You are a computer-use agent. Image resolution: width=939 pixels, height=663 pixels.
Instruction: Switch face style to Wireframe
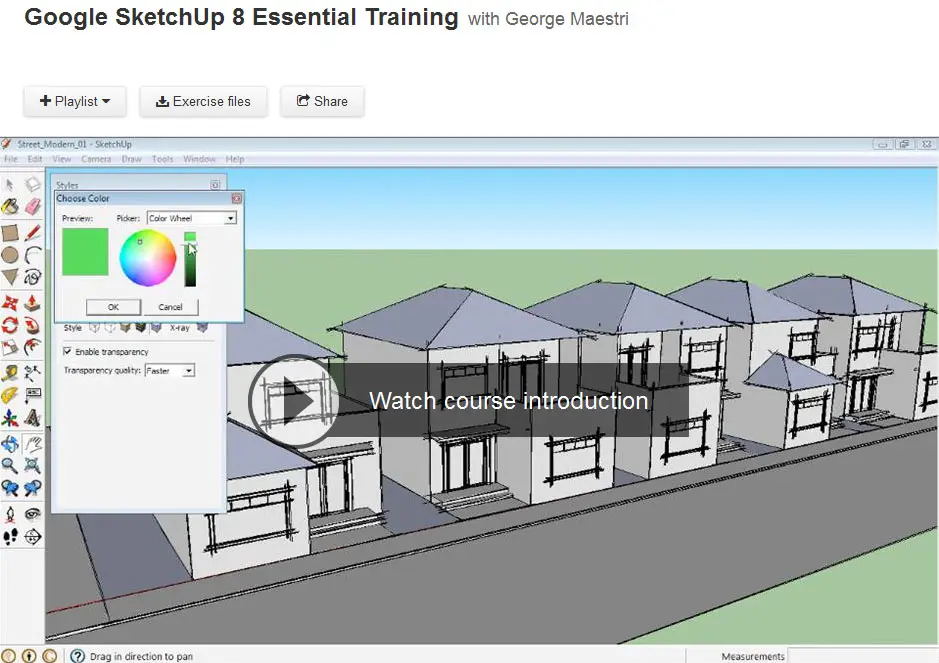pyautogui.click(x=94, y=328)
